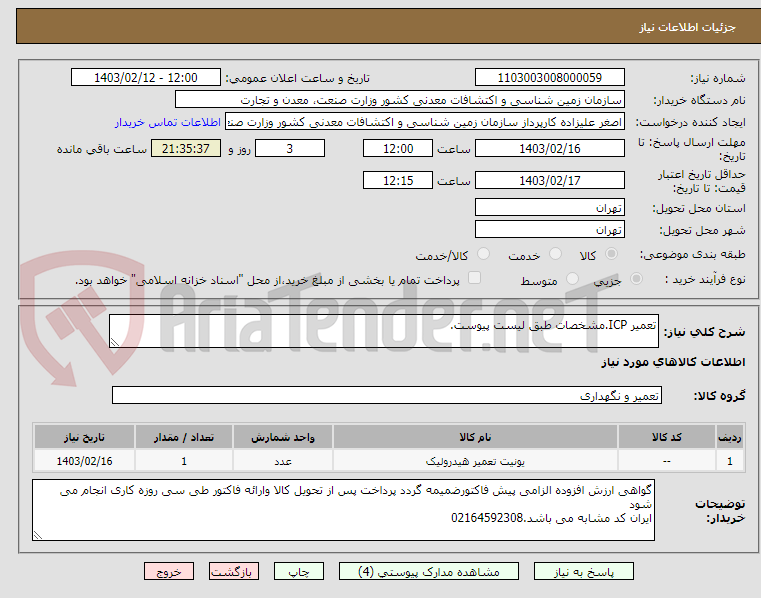The width and height of the screenshot is (761, 598).
Task: Click the نام دستگاه خریدار field
Action: 399,100
